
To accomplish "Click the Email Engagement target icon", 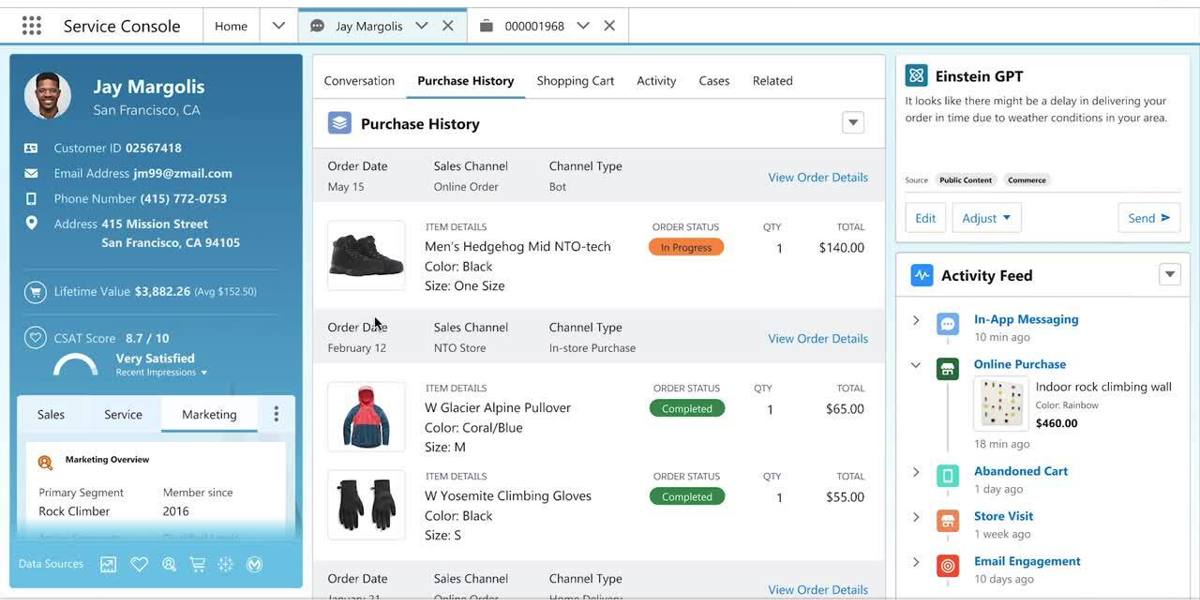I will pyautogui.click(x=947, y=566).
